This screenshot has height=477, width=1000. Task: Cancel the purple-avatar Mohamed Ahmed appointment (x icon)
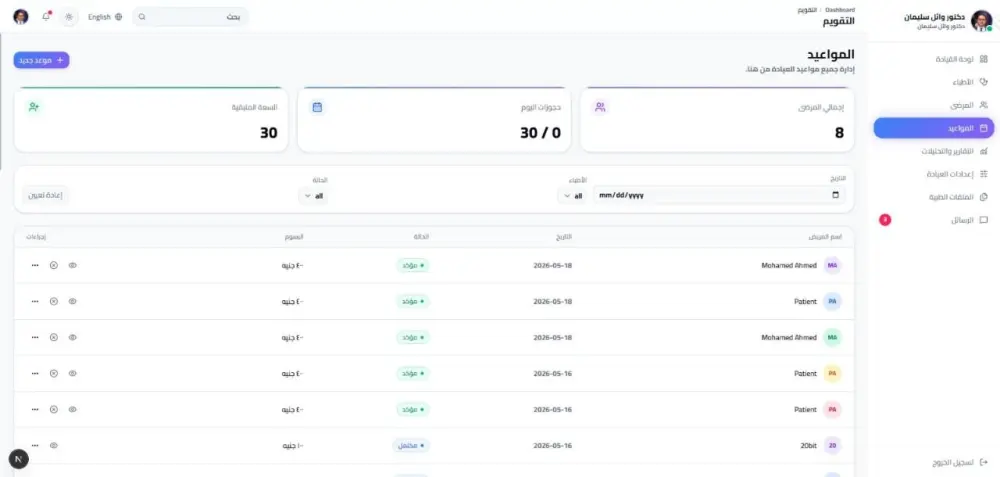[x=54, y=265]
